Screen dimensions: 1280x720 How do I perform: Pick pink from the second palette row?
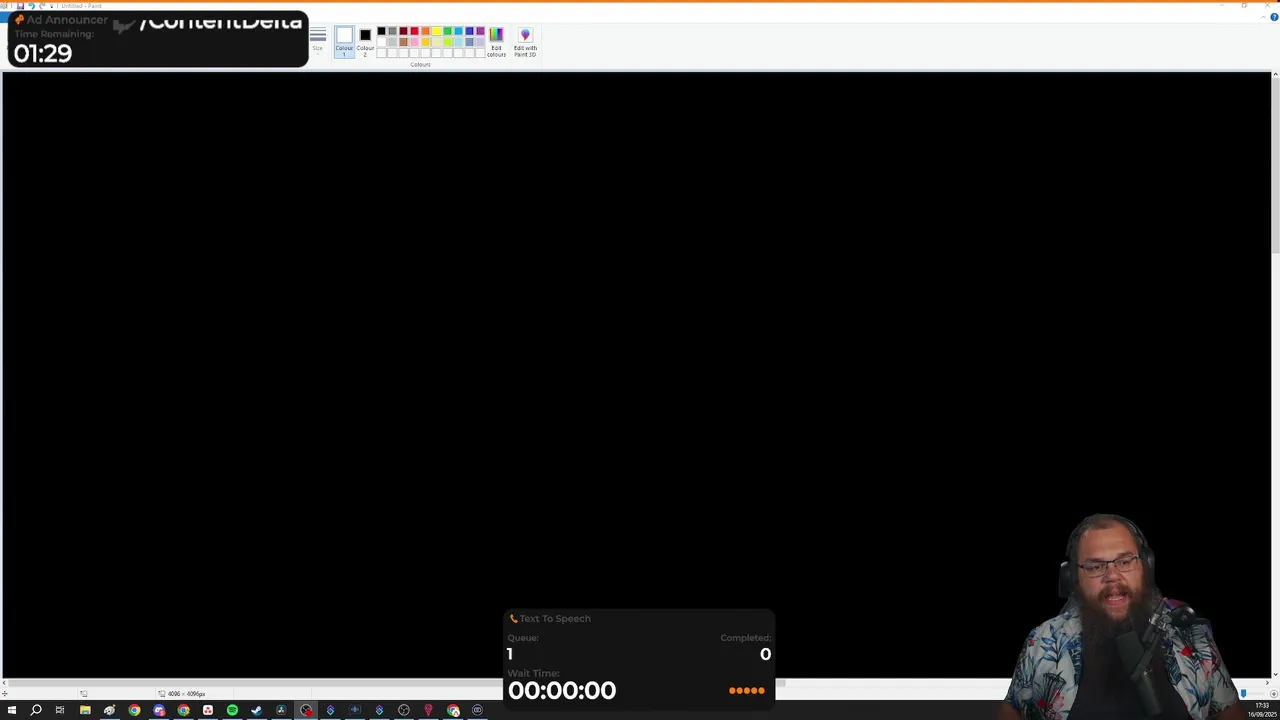tap(414, 42)
